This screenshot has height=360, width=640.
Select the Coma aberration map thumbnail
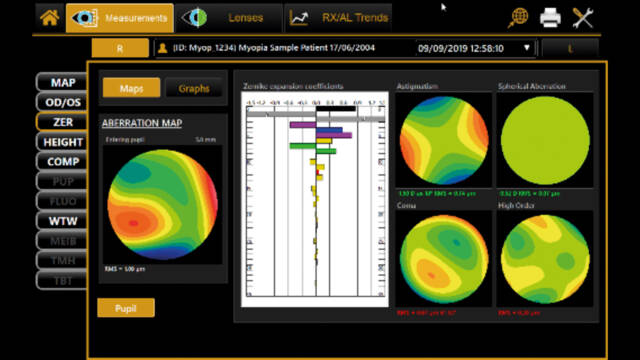click(x=444, y=259)
